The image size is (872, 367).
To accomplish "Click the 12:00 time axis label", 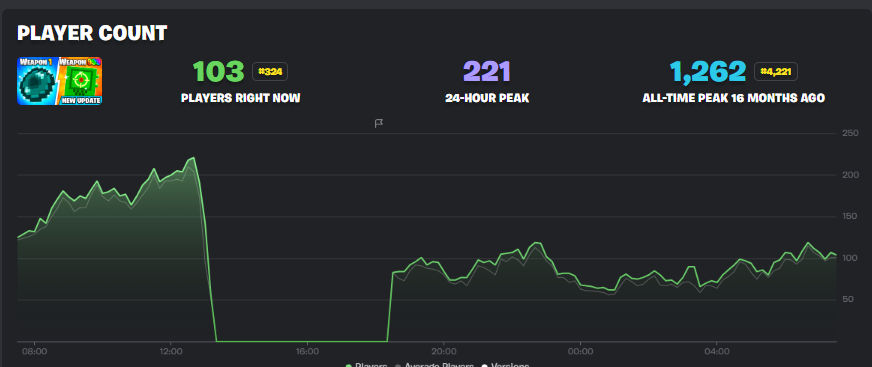I will point(171,352).
